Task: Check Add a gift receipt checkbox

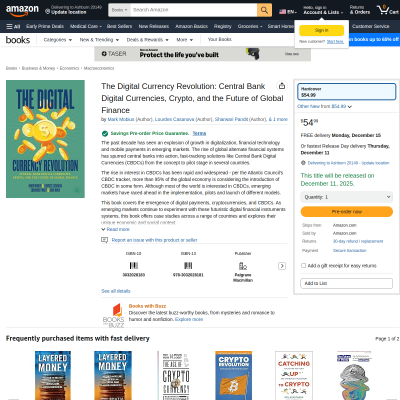Action: coord(303,266)
